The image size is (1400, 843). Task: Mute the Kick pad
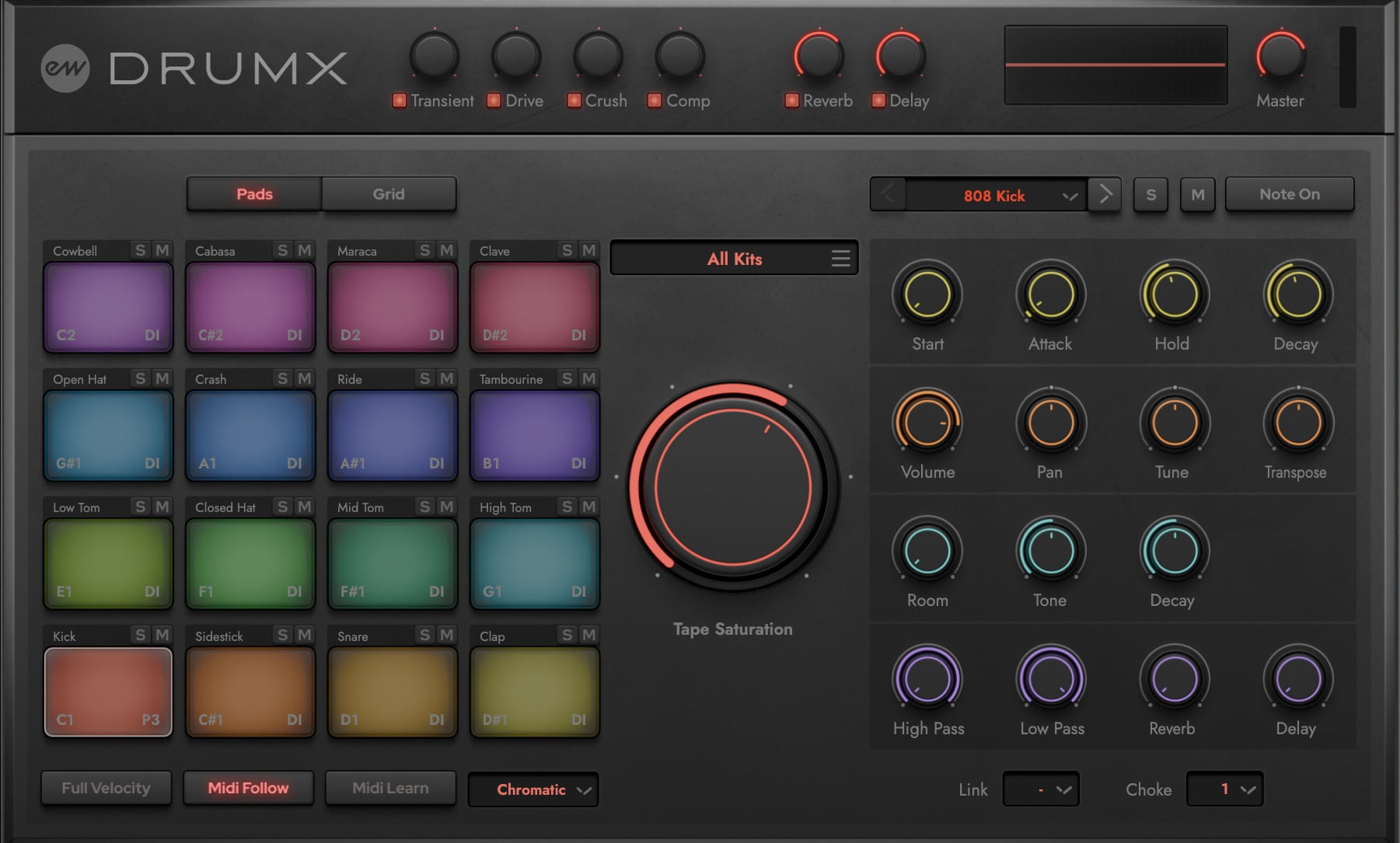pyautogui.click(x=162, y=635)
